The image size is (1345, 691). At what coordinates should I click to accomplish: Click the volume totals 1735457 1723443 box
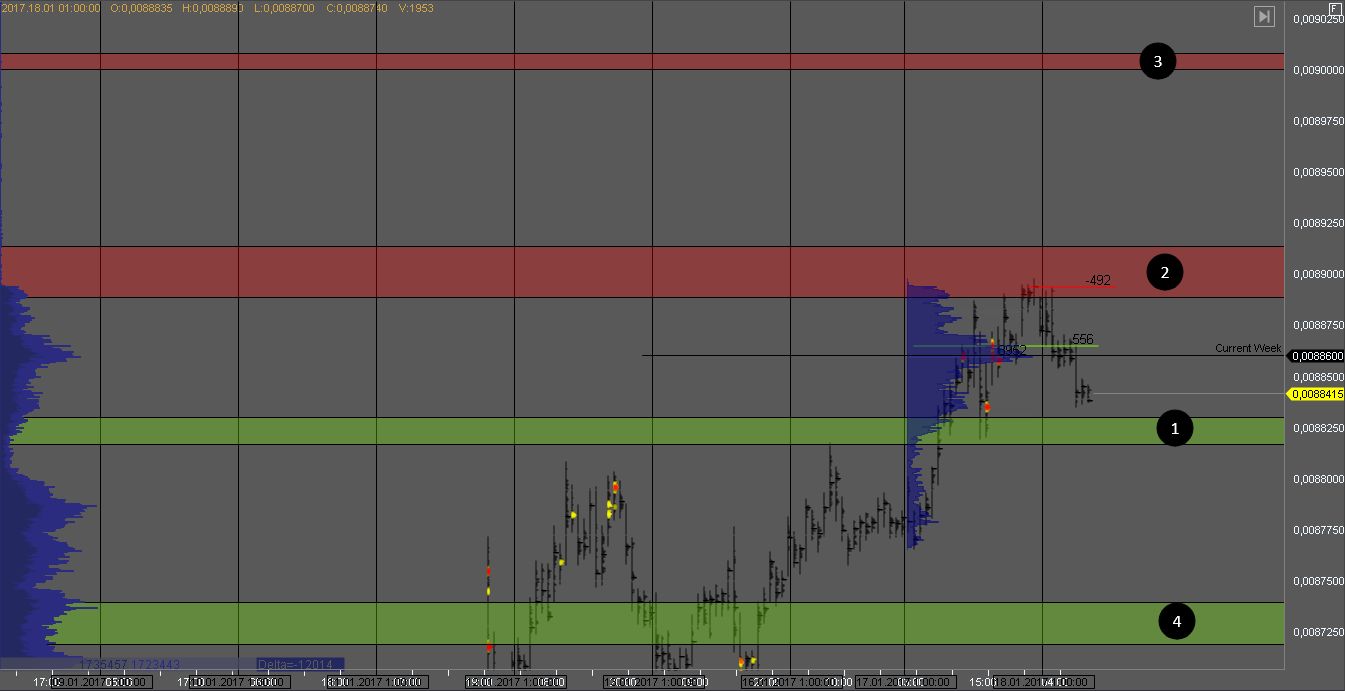[x=130, y=664]
